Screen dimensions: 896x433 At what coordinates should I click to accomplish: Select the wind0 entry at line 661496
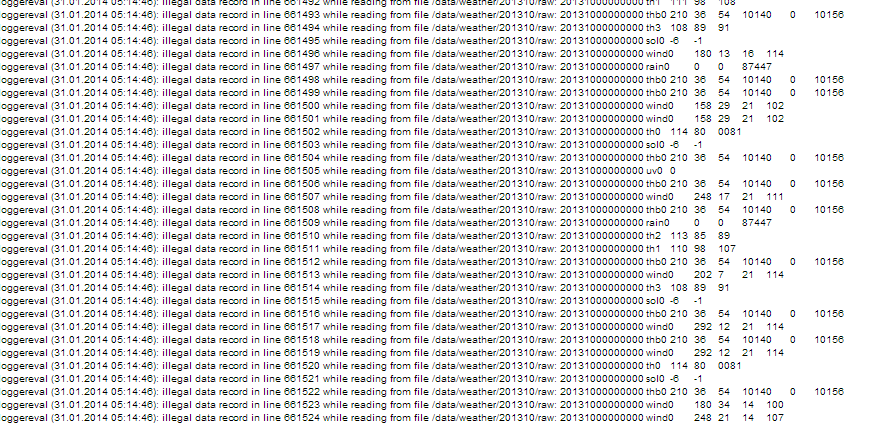[x=393, y=54]
